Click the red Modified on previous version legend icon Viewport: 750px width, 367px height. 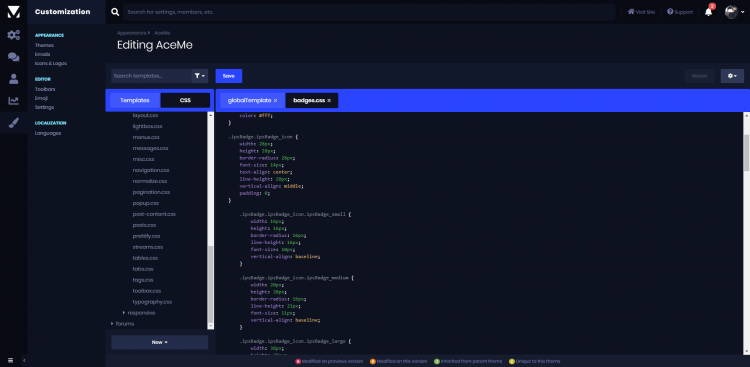298,361
